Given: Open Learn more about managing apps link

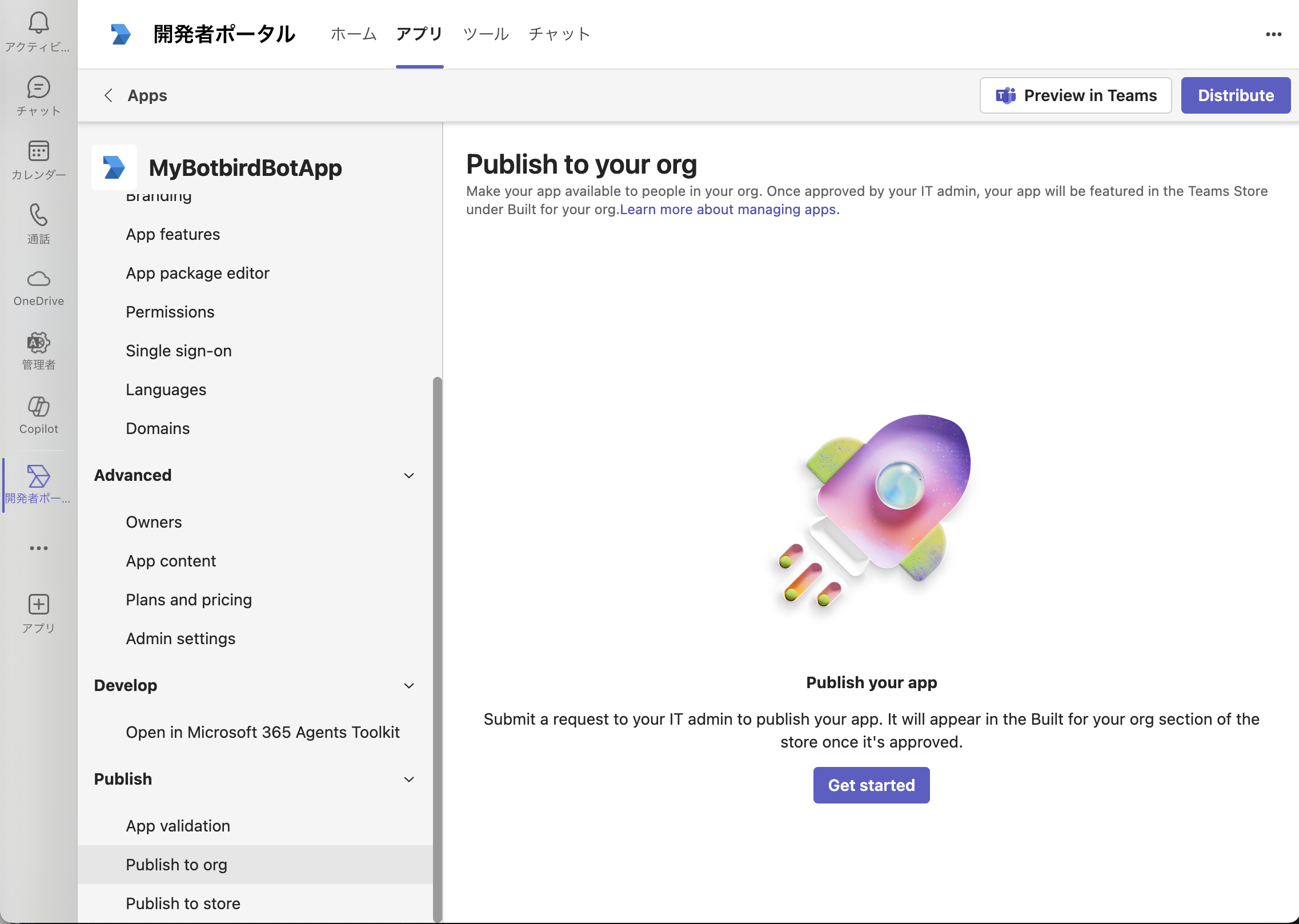Looking at the screenshot, I should (x=729, y=210).
